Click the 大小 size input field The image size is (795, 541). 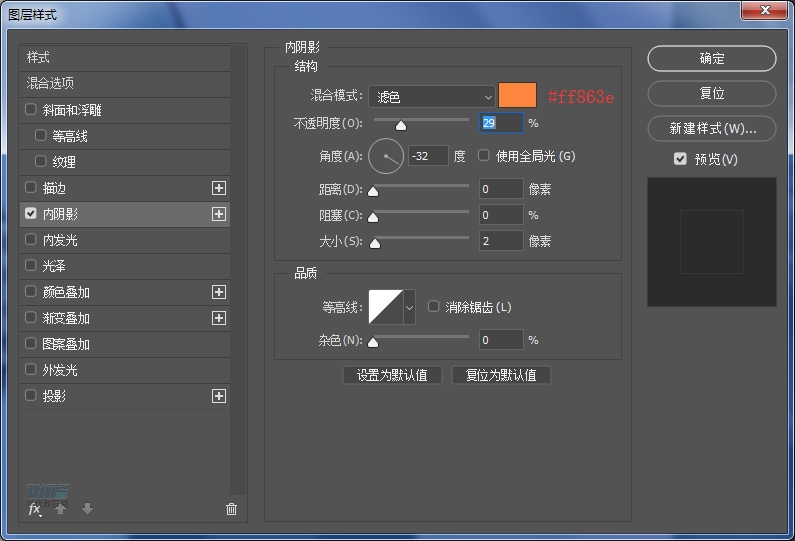pyautogui.click(x=500, y=241)
